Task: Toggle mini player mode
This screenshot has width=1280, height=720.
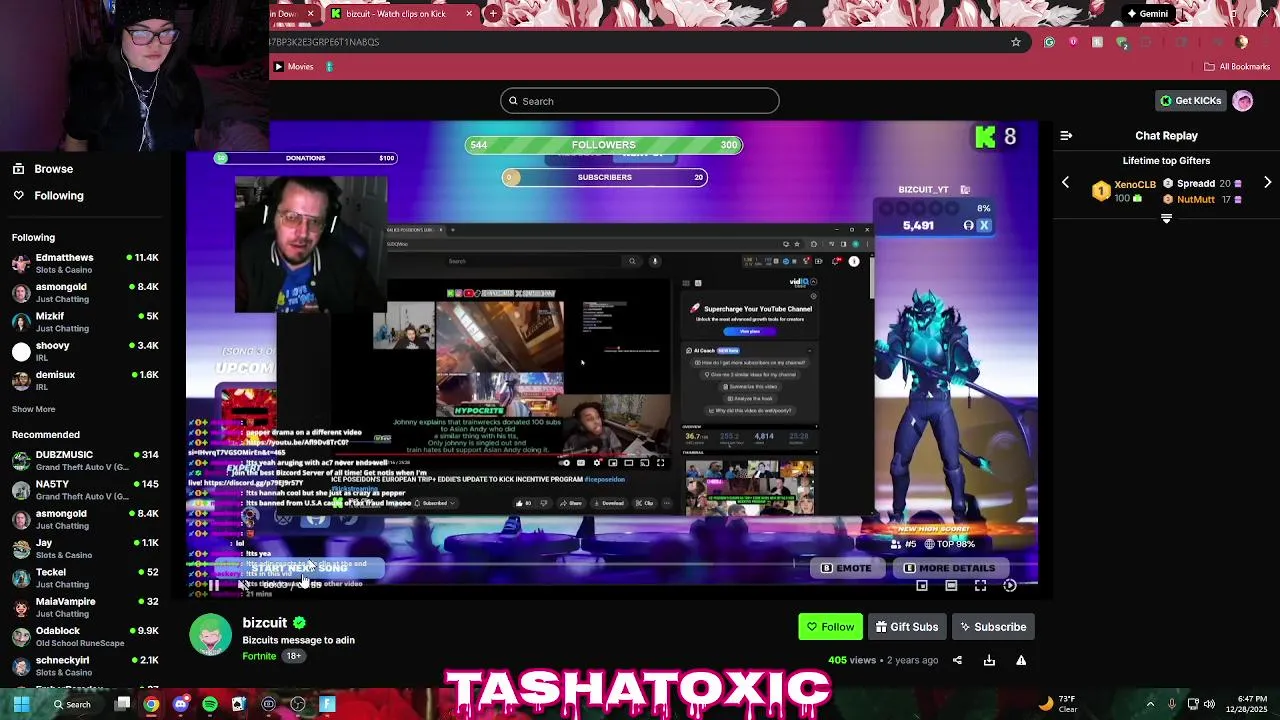Action: pyautogui.click(x=922, y=586)
